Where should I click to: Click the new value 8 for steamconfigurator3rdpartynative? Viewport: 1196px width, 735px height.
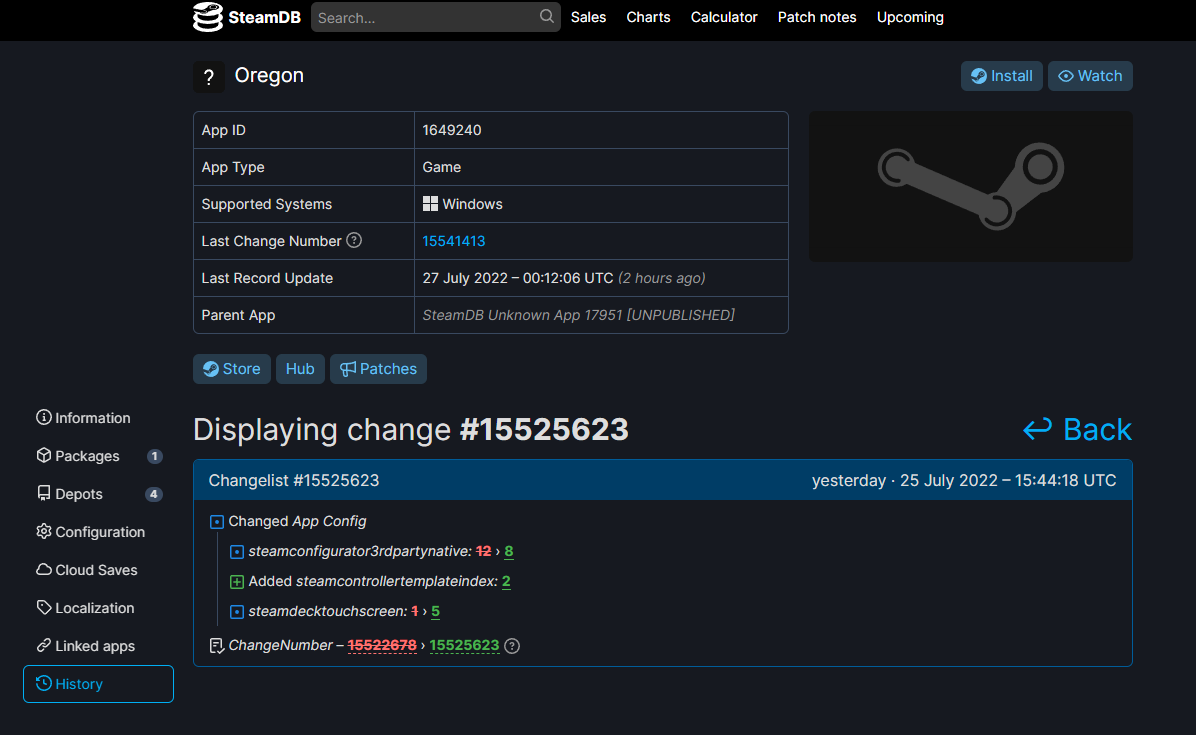tap(509, 551)
